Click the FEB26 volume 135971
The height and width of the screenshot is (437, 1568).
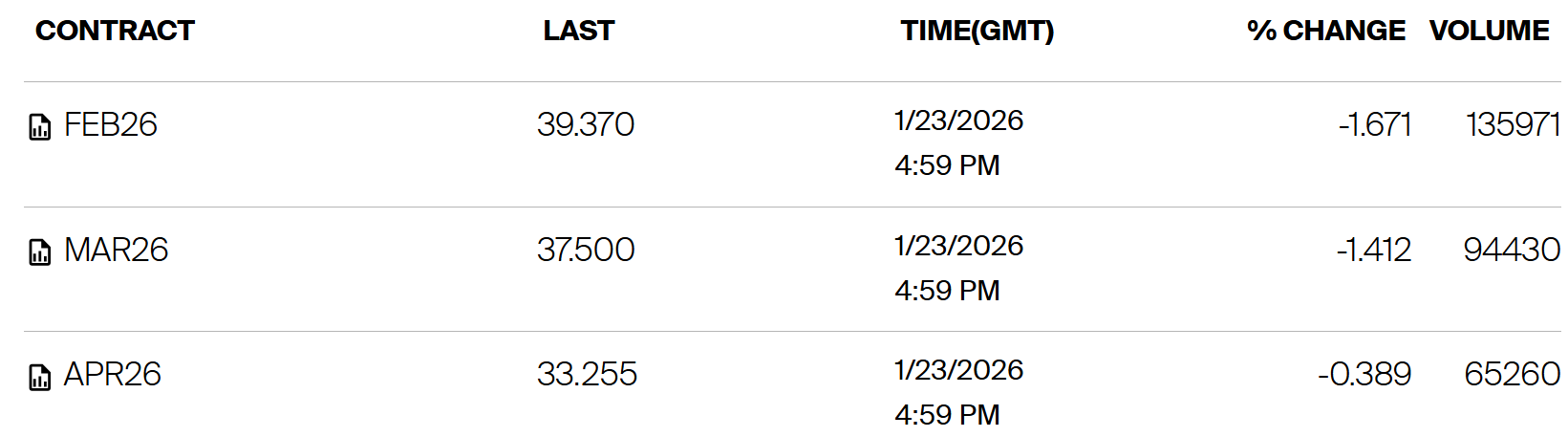tap(1513, 124)
